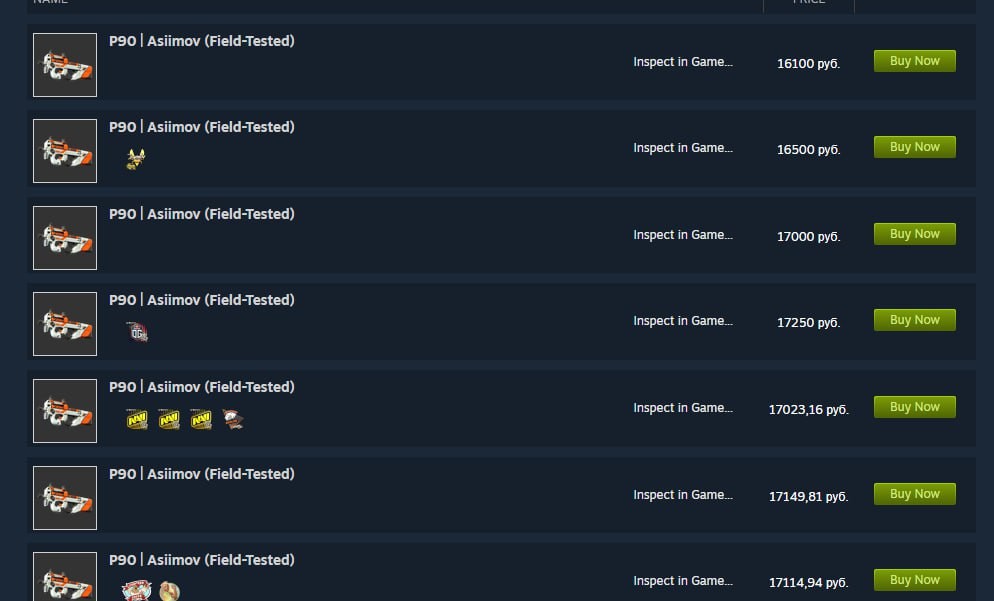Select the third NaVi sticker on the fifth listing
Viewport: 994px width, 601px height.
(x=200, y=419)
